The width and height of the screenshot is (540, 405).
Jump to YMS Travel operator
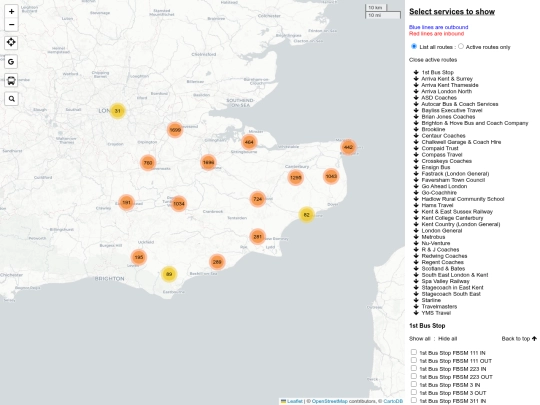[x=436, y=313]
